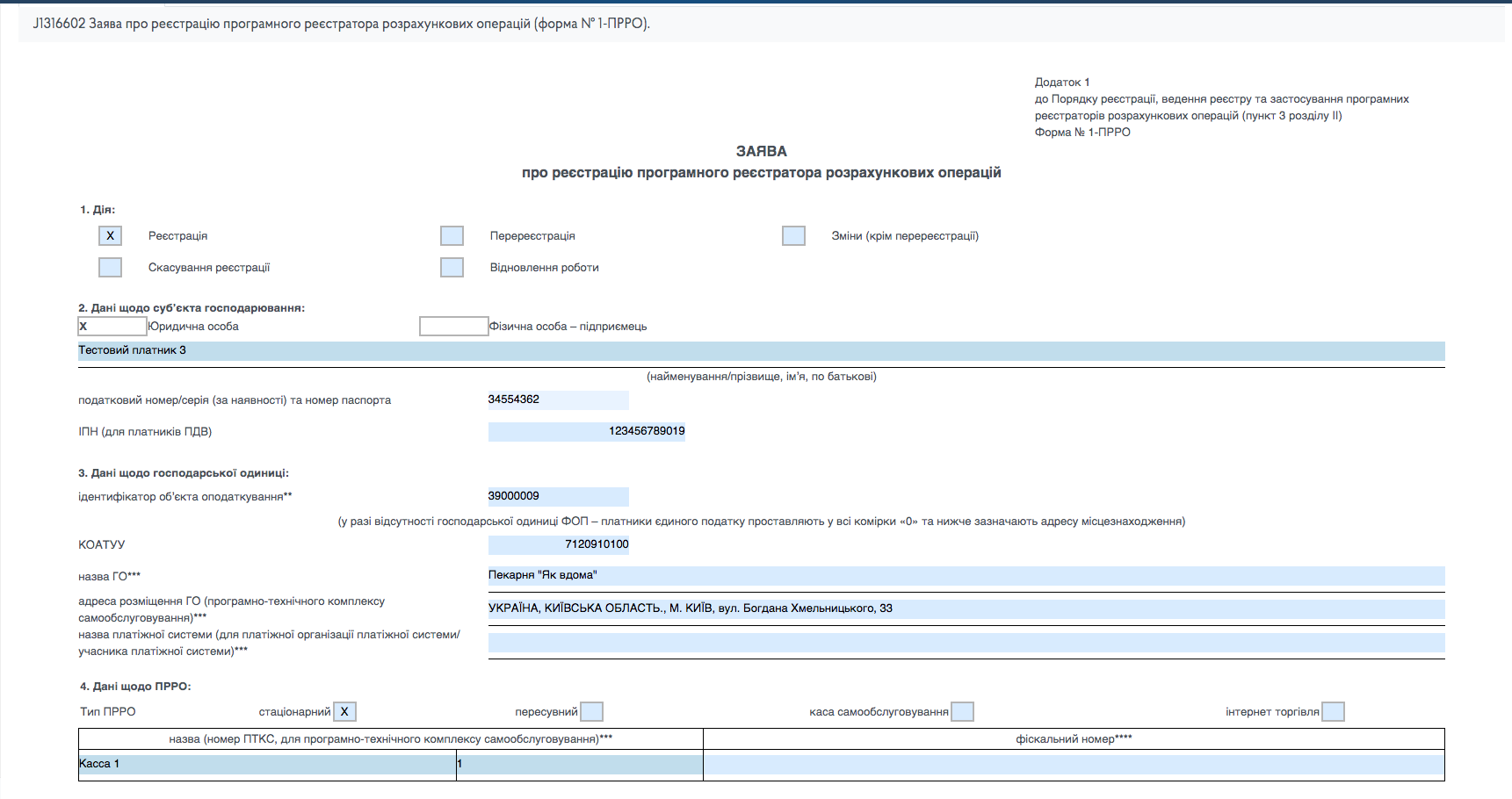Screen dimensions: 1512x799
Task: Focus the tax number field 34554362
Action: [558, 399]
